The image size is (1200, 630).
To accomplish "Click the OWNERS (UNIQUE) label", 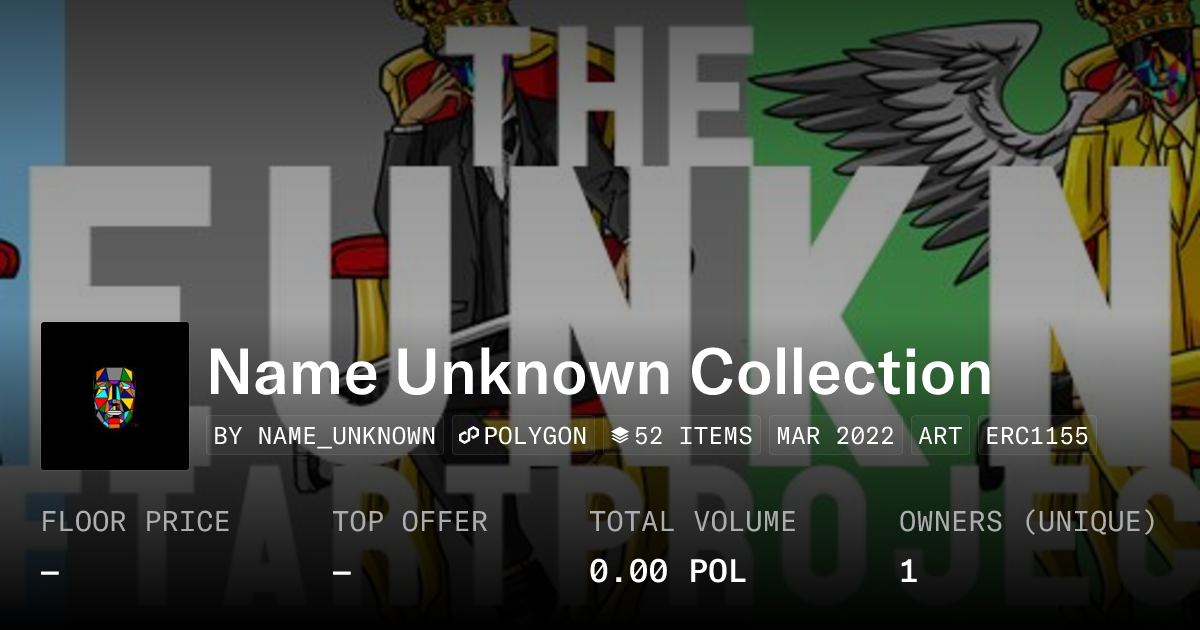I will pos(1028,522).
